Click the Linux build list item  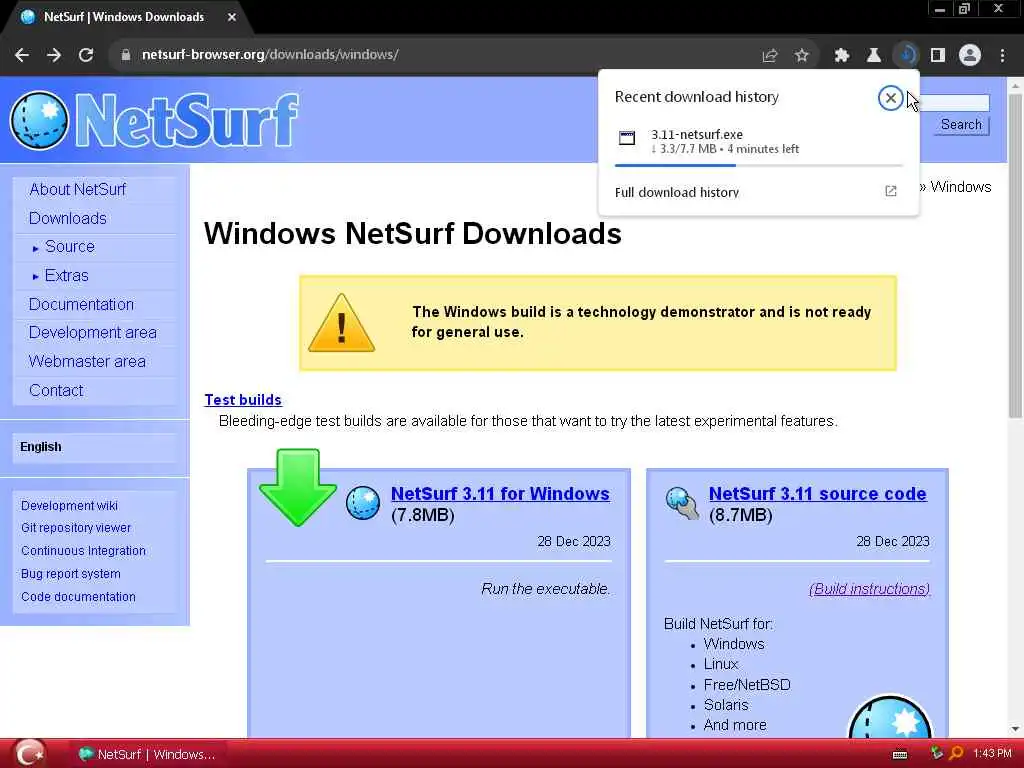point(721,664)
